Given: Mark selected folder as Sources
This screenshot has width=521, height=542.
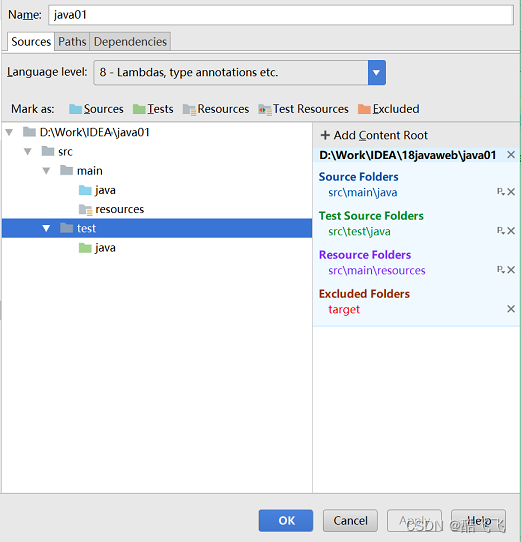Looking at the screenshot, I should [96, 109].
